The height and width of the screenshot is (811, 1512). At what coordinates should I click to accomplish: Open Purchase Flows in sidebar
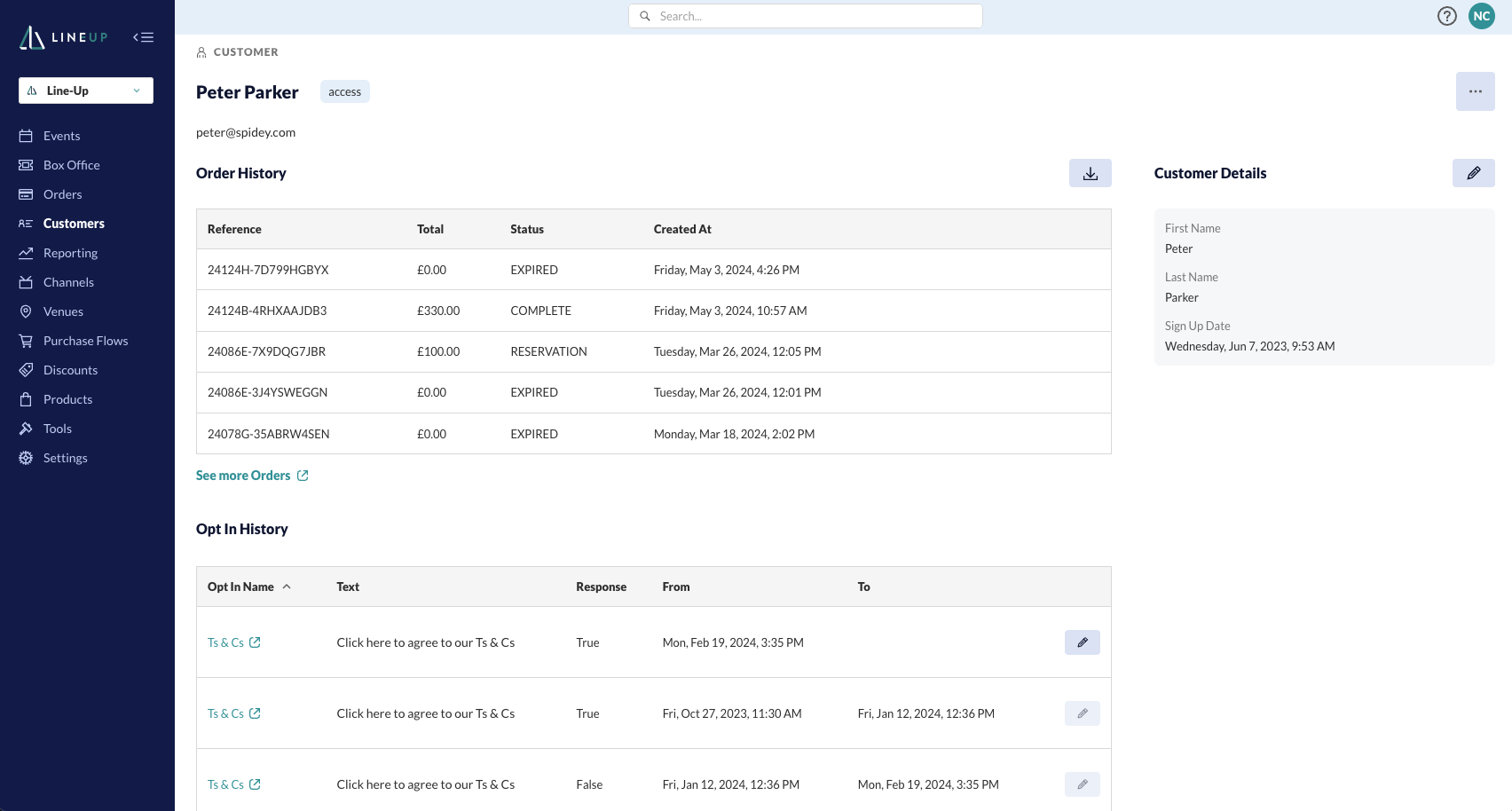point(85,341)
